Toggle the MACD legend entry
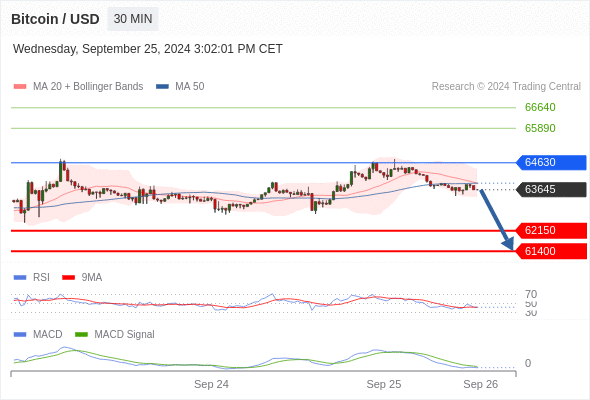Viewport: 590px width, 400px height. tap(38, 334)
